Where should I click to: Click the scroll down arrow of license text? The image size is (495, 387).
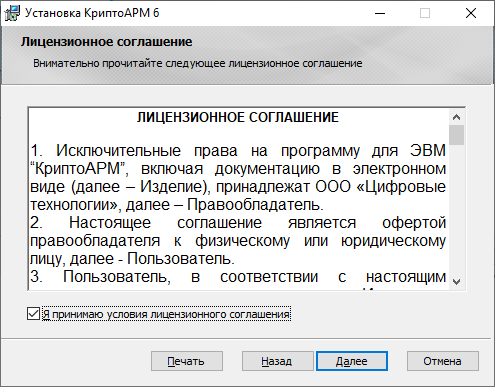[457, 282]
